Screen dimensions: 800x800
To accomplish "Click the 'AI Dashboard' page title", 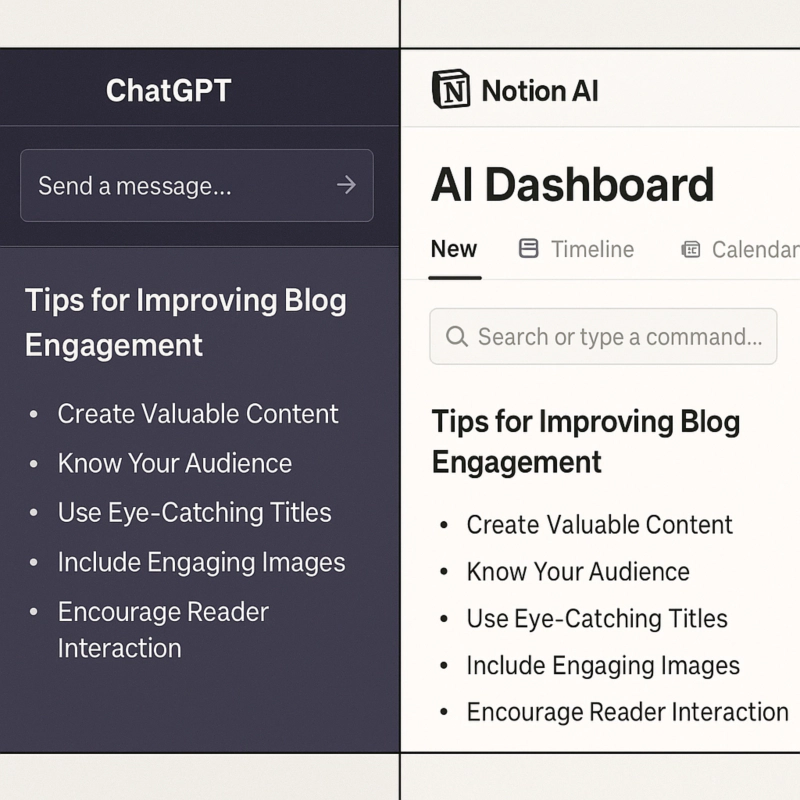I will tap(572, 185).
